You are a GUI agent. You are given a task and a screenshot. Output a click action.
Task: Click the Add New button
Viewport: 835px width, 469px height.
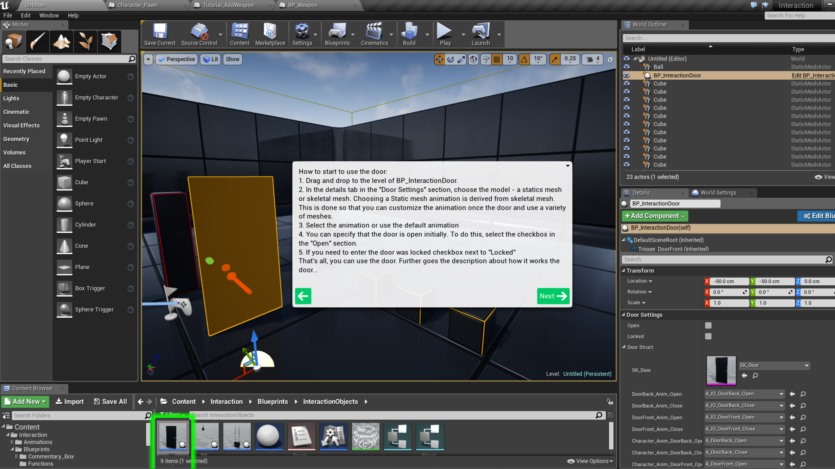pyautogui.click(x=24, y=401)
